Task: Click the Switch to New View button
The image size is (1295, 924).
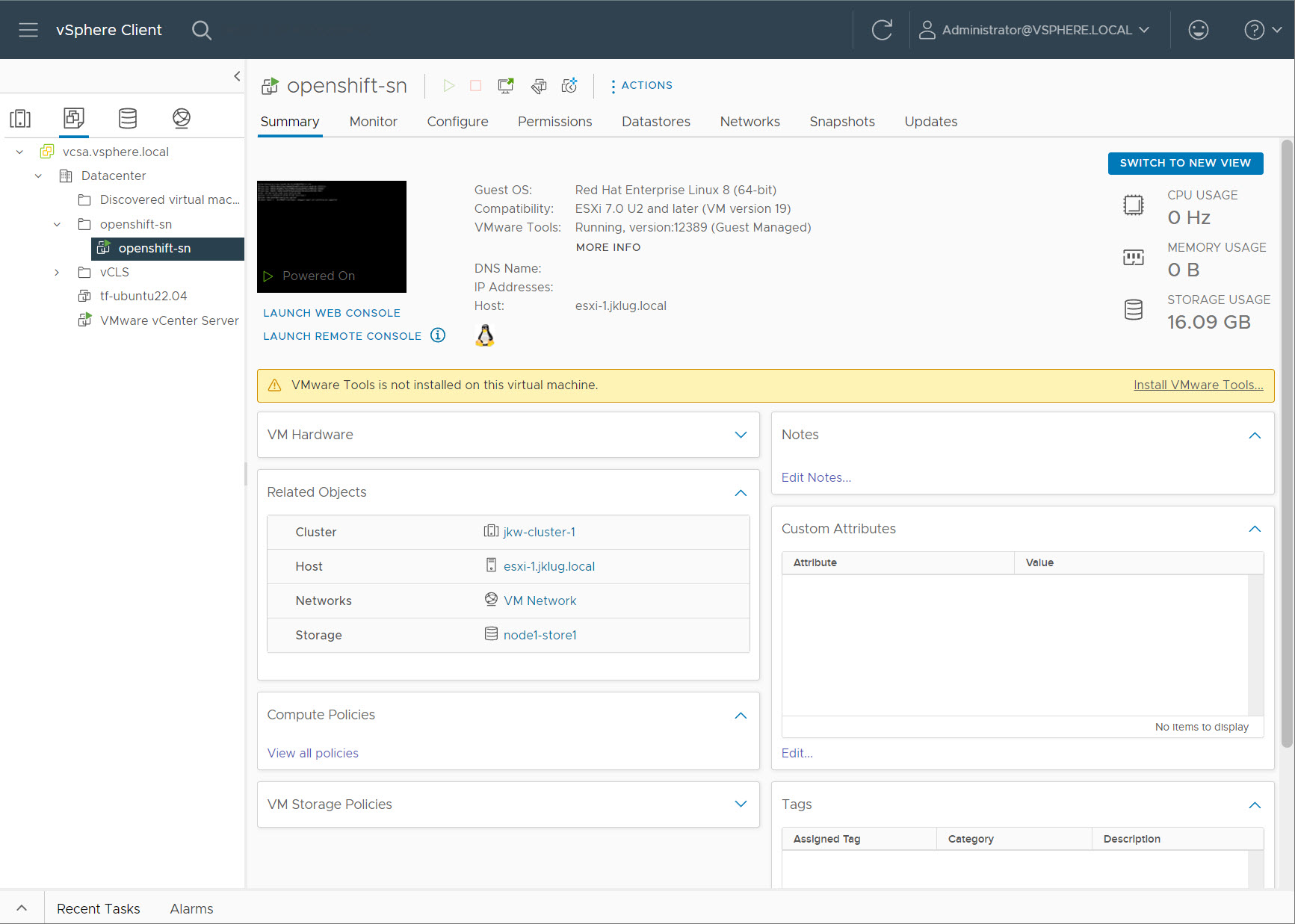Action: point(1184,163)
